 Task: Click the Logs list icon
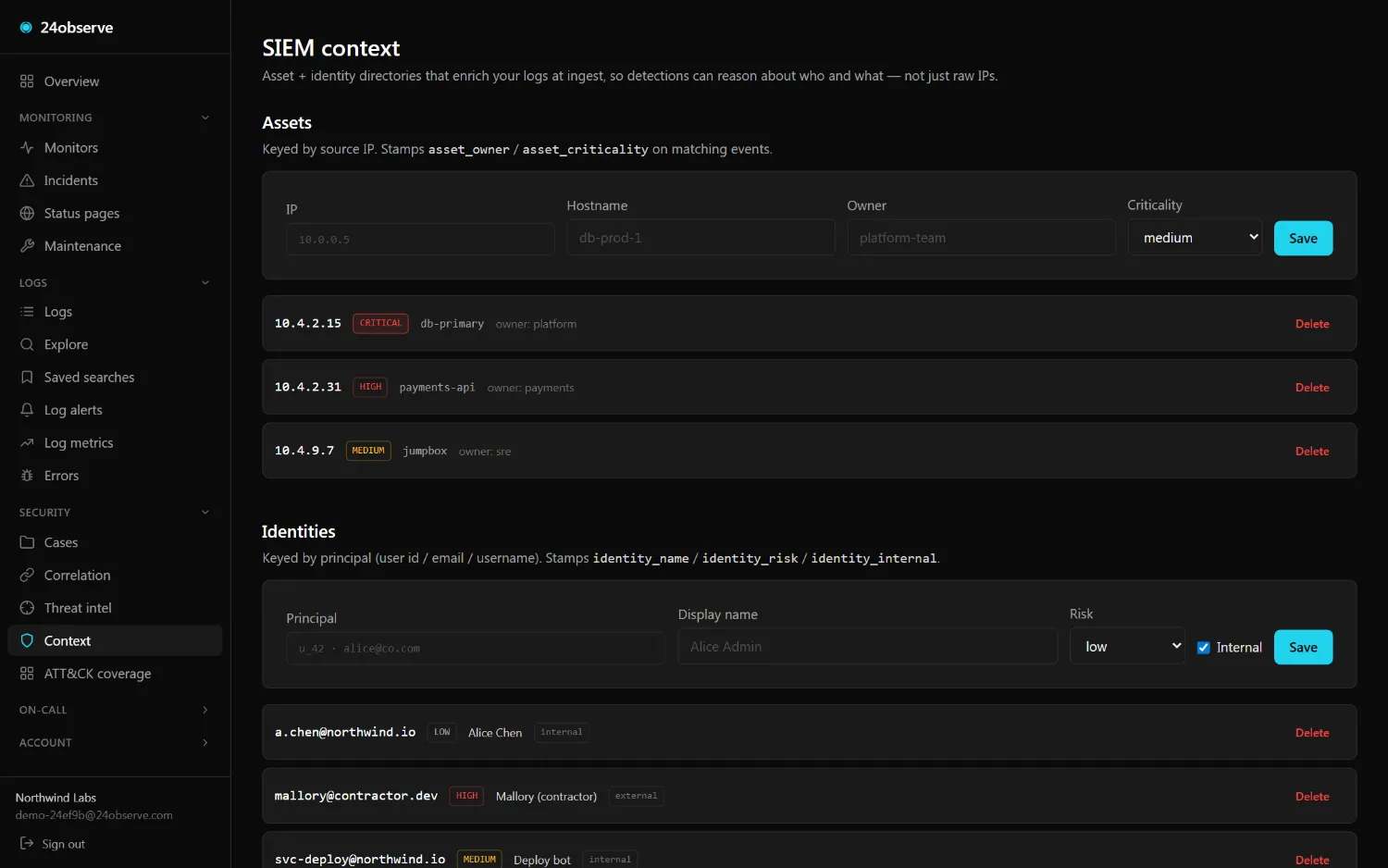(27, 312)
